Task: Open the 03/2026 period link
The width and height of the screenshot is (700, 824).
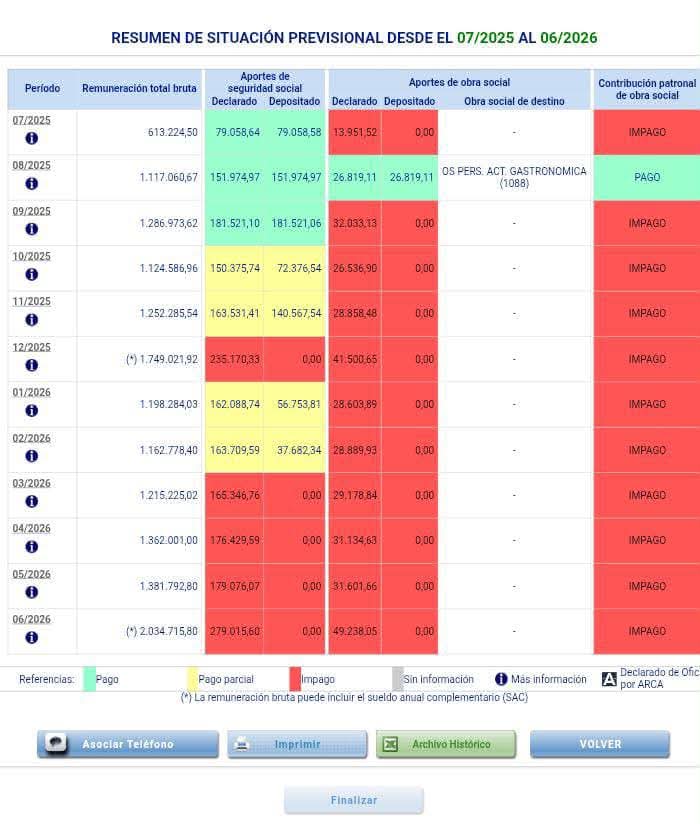Action: 32,483
